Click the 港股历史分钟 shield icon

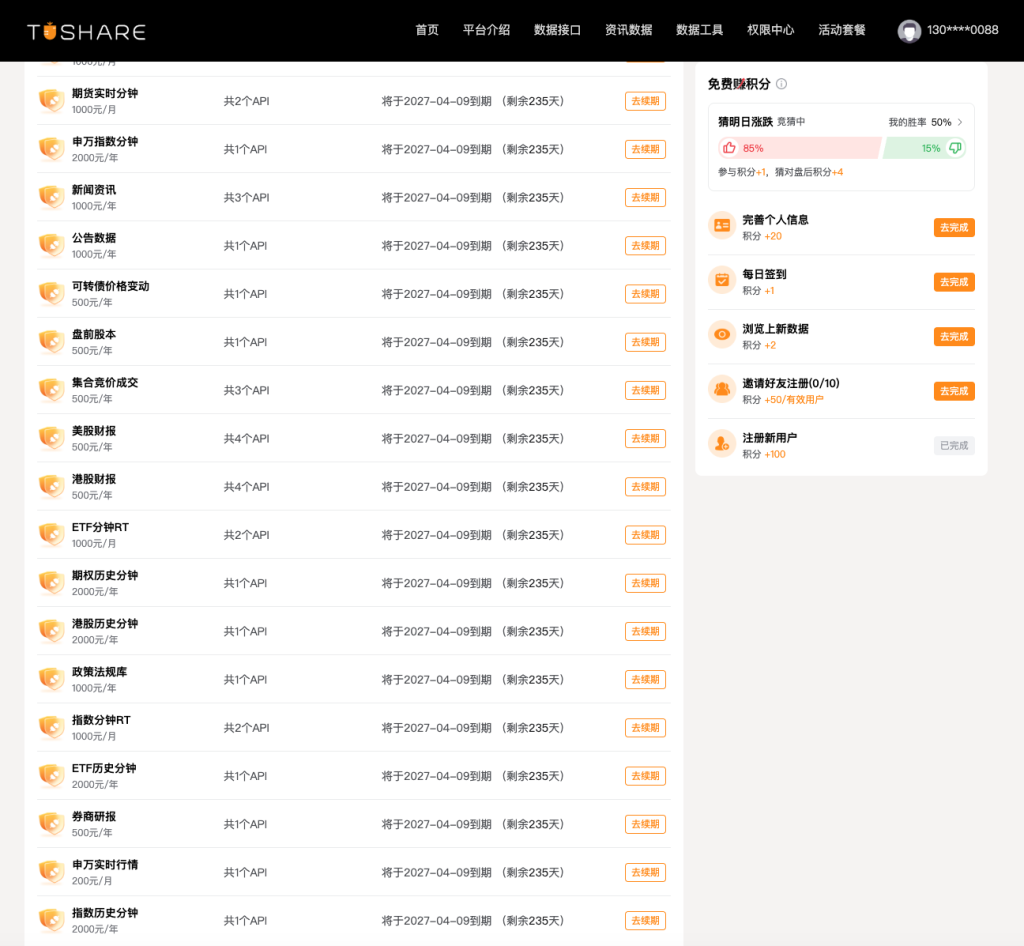click(x=51, y=632)
